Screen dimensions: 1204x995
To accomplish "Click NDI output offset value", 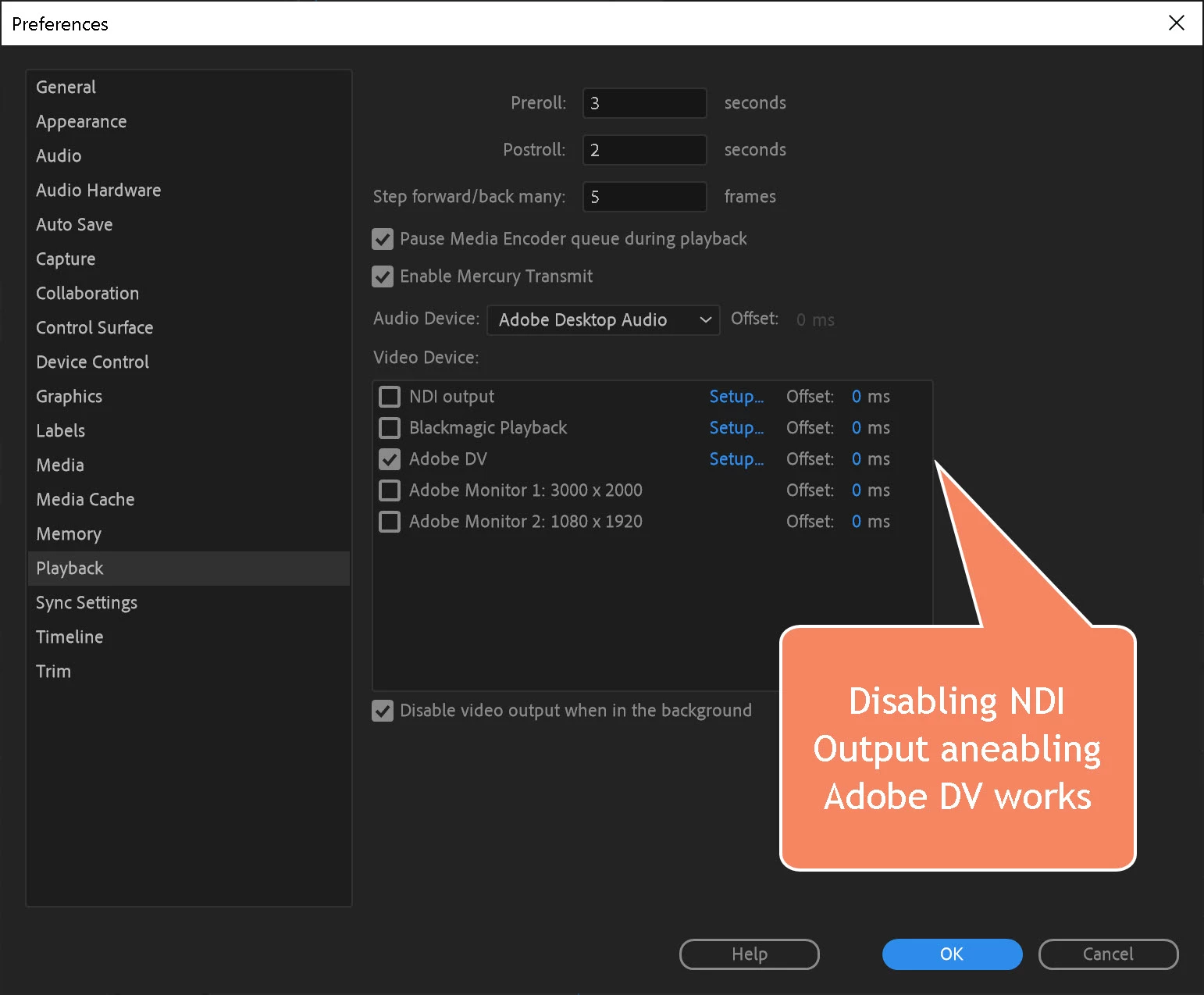I will tap(857, 397).
